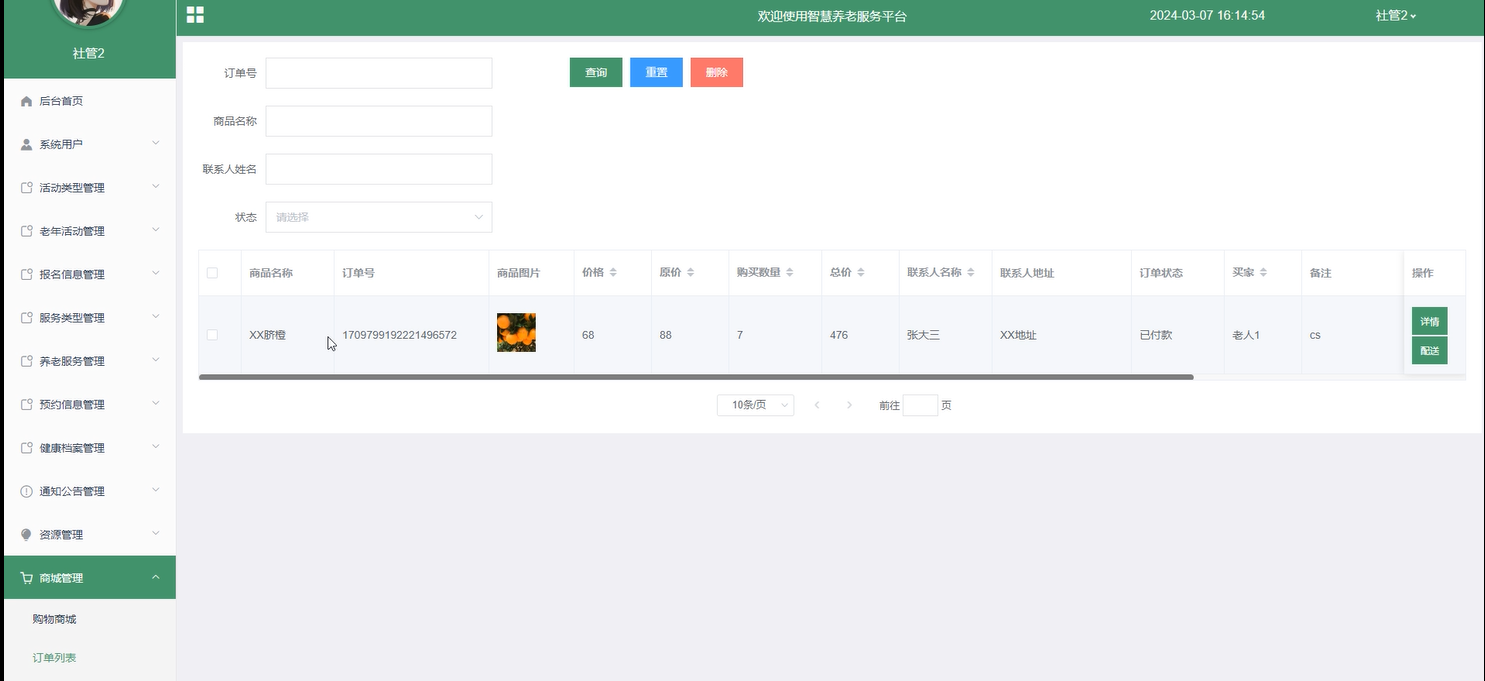Click the 商品名称 input field
Image resolution: width=1485 pixels, height=681 pixels.
point(379,121)
